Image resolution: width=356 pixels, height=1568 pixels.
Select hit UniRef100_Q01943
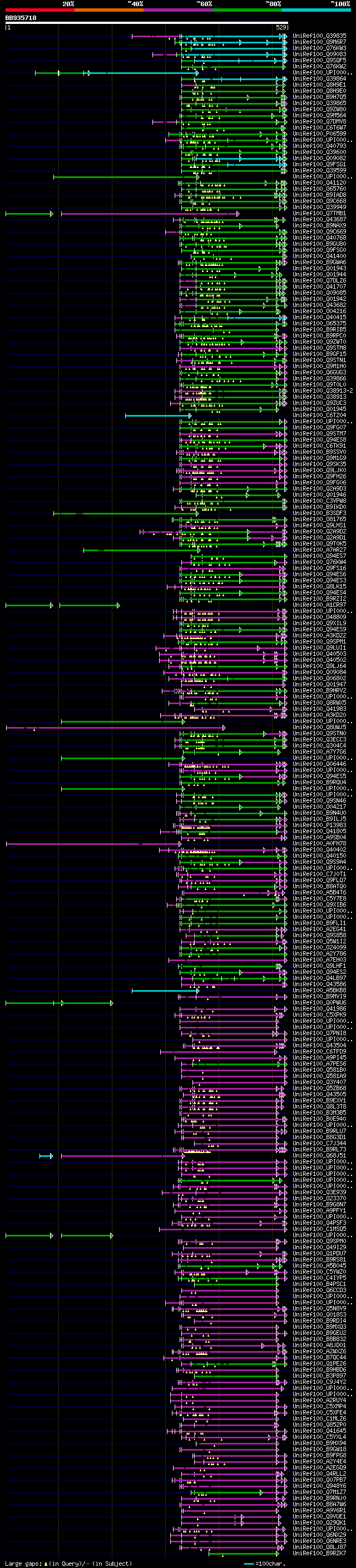[x=319, y=269]
